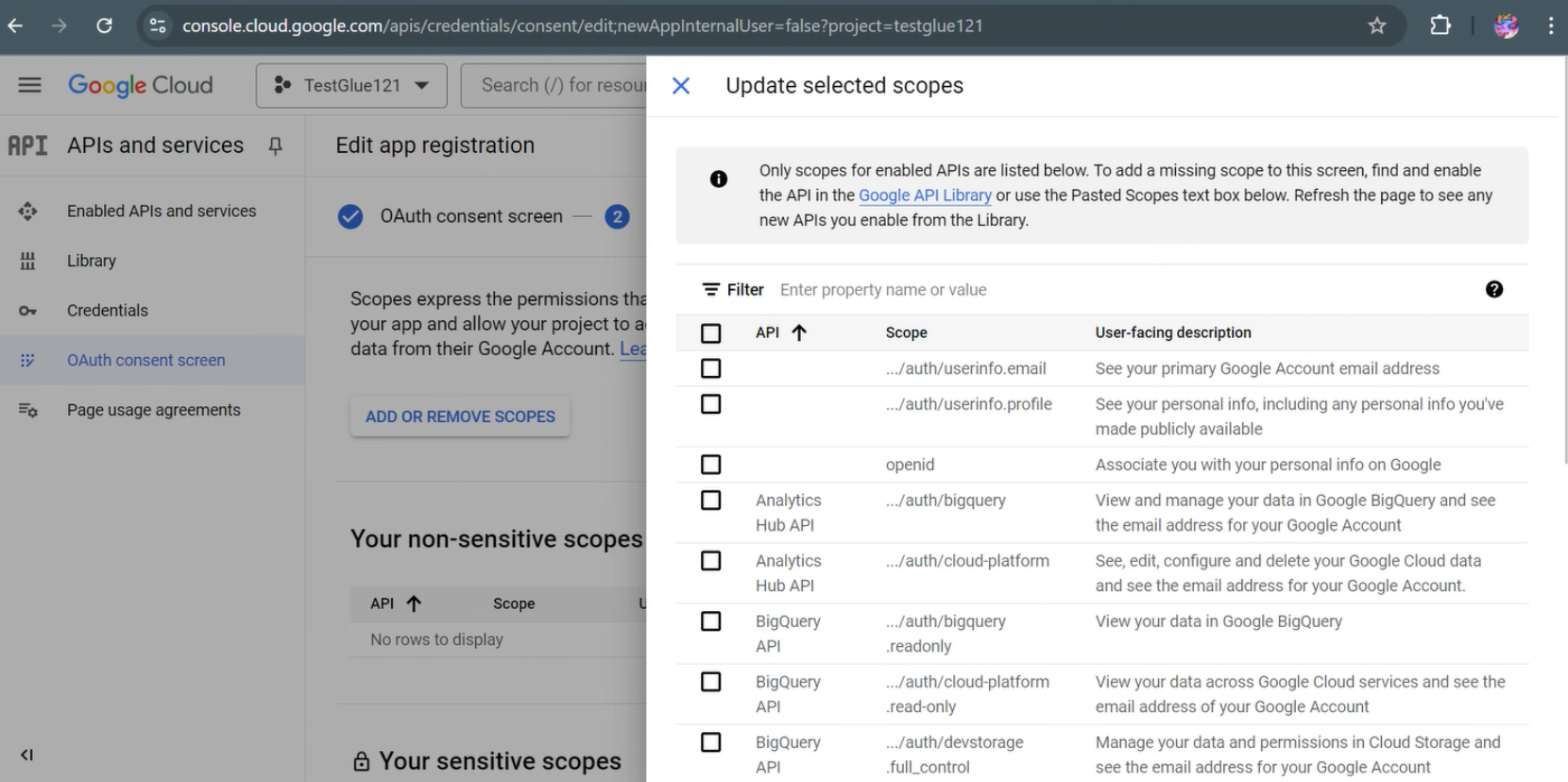Collapse the left sidebar navigation
The image size is (1568, 782).
click(x=26, y=755)
